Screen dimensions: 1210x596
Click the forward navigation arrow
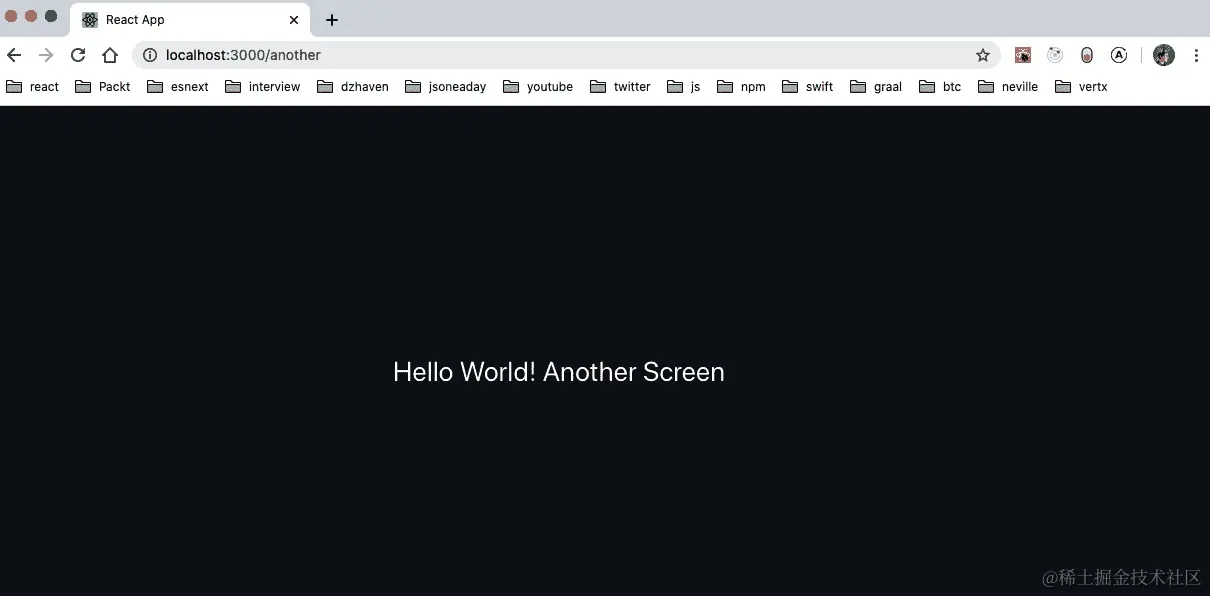[46, 55]
